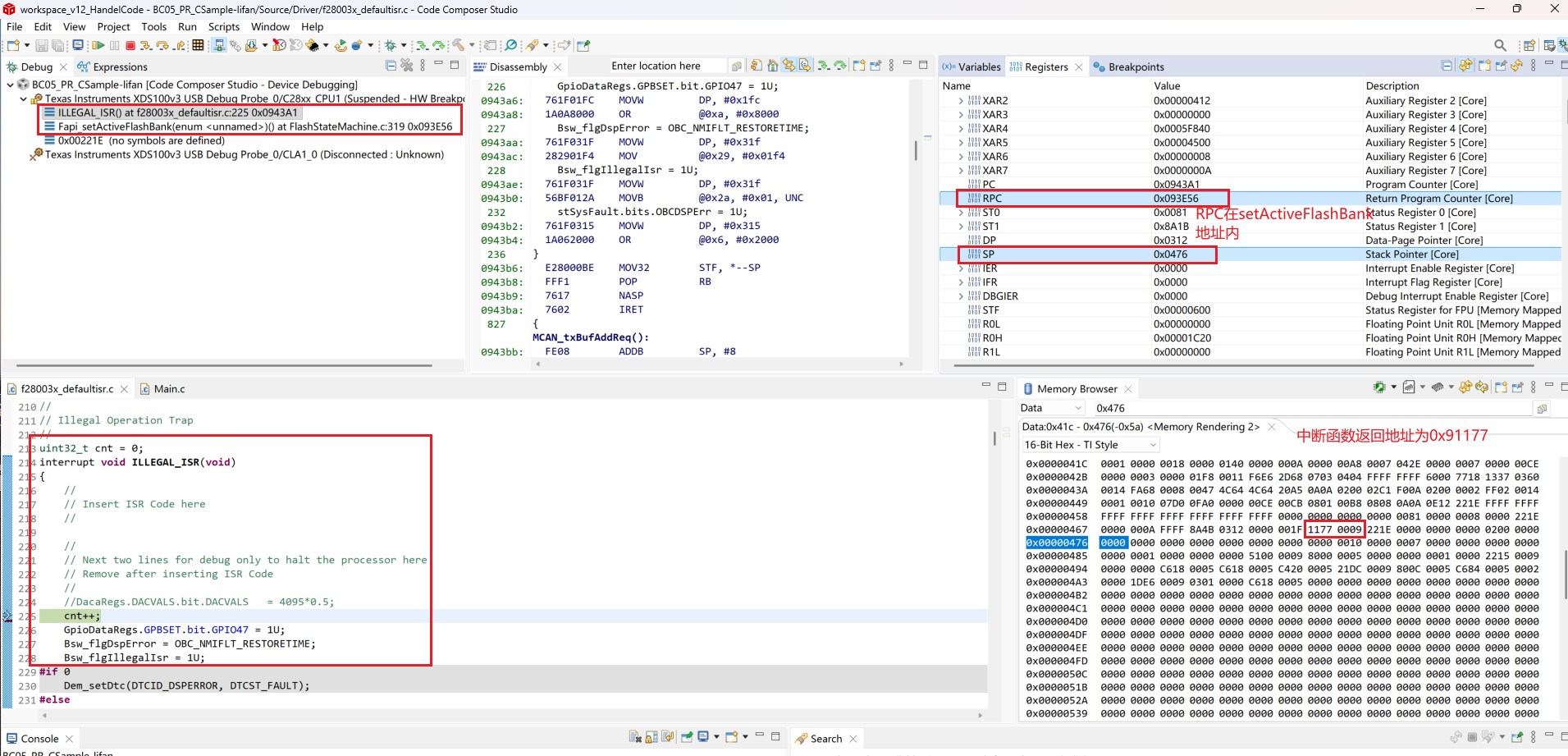Expand the IFR register row
The image size is (1568, 756).
[961, 282]
